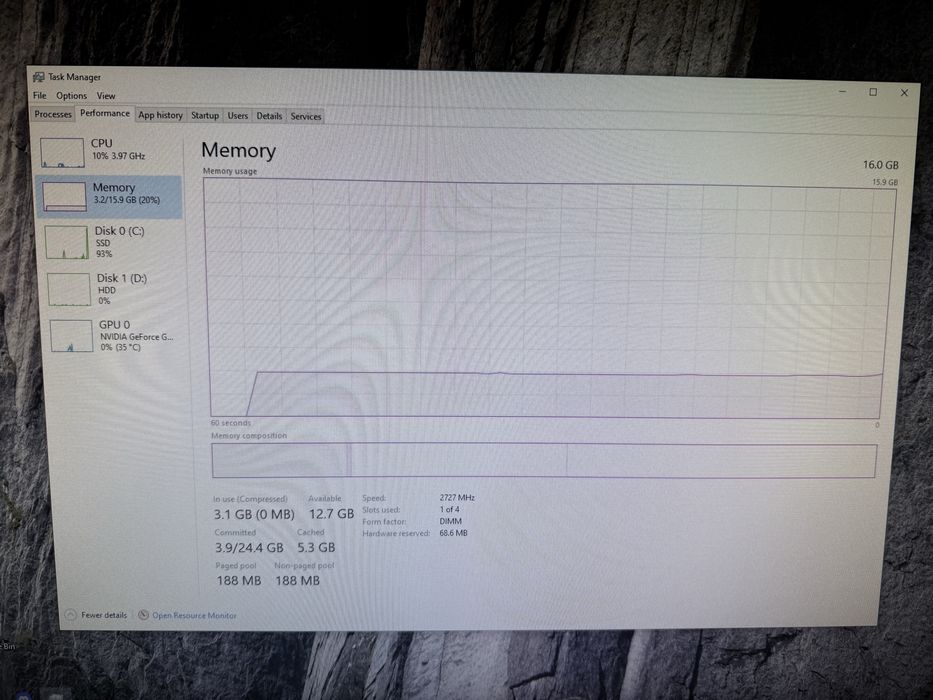Minimize the Task Manager window
This screenshot has height=700, width=933.
(843, 92)
